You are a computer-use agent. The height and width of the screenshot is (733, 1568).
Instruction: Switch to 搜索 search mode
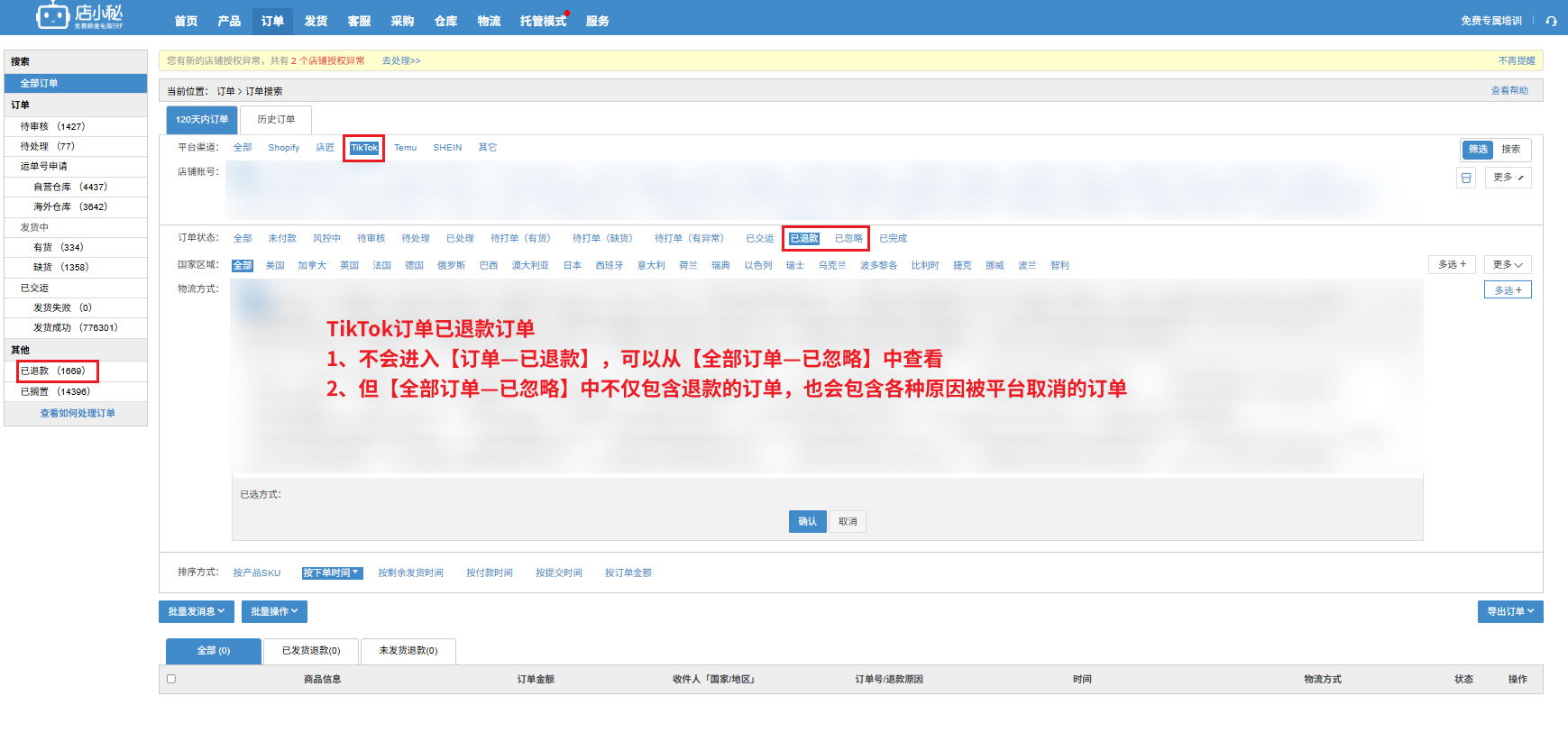[1510, 150]
